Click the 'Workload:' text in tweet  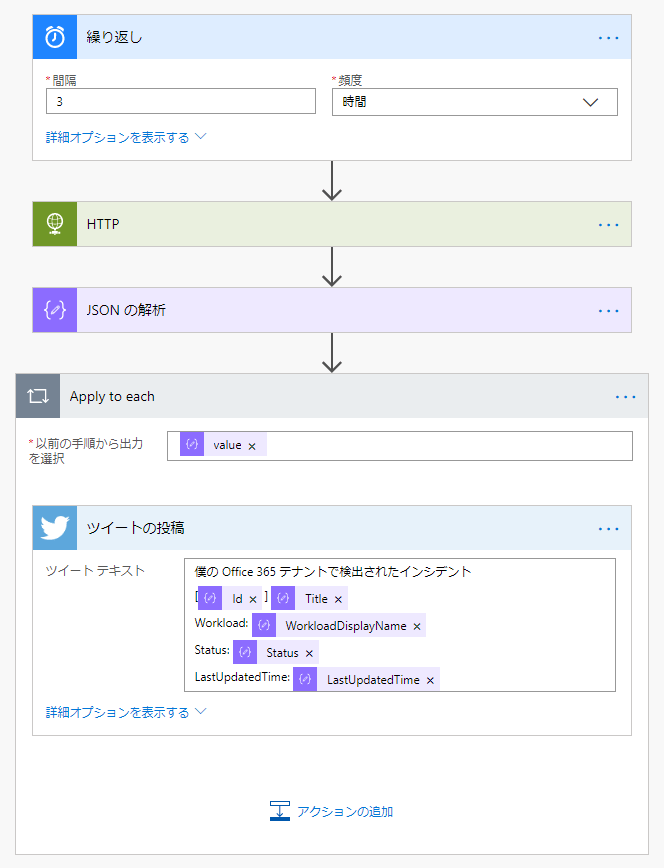[221, 623]
